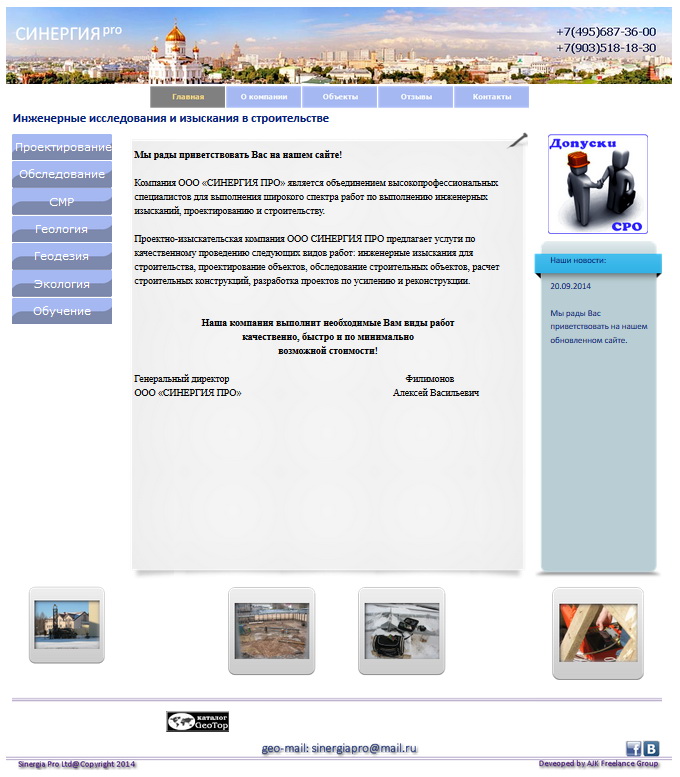Click the Sinergia Pro Ltd Copyright 2014 text
The width and height of the screenshot is (680, 777).
pyautogui.click(x=76, y=764)
